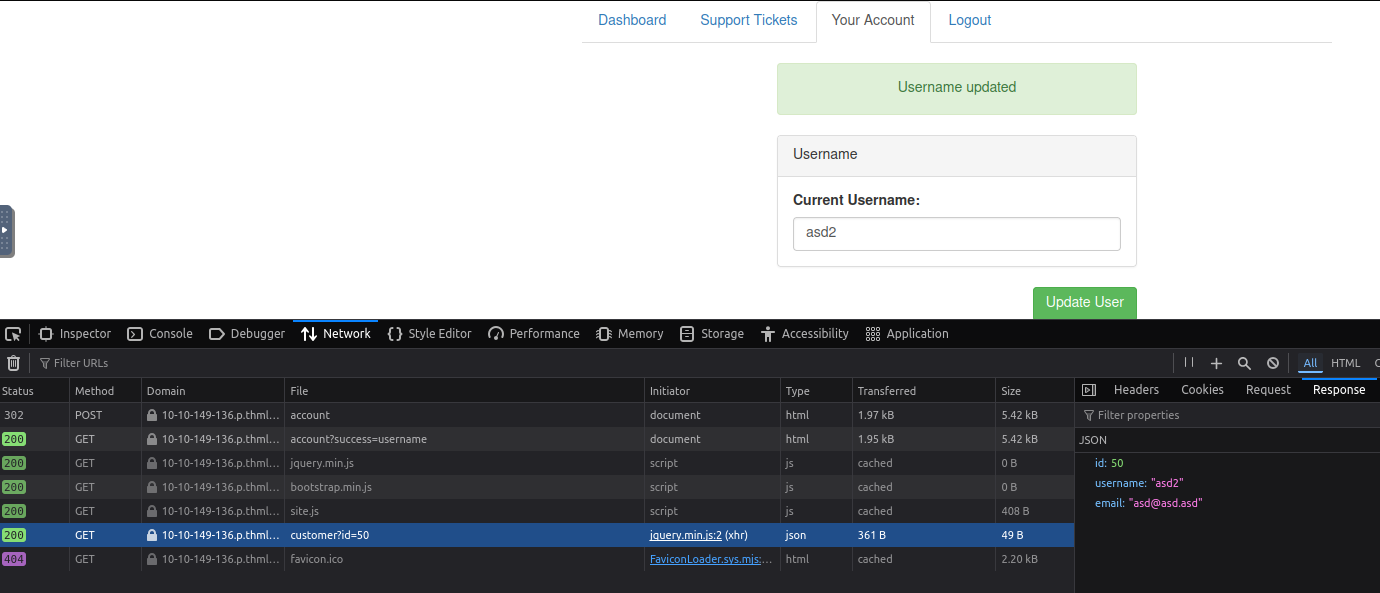Click the side handle on the left page edge

(6, 231)
